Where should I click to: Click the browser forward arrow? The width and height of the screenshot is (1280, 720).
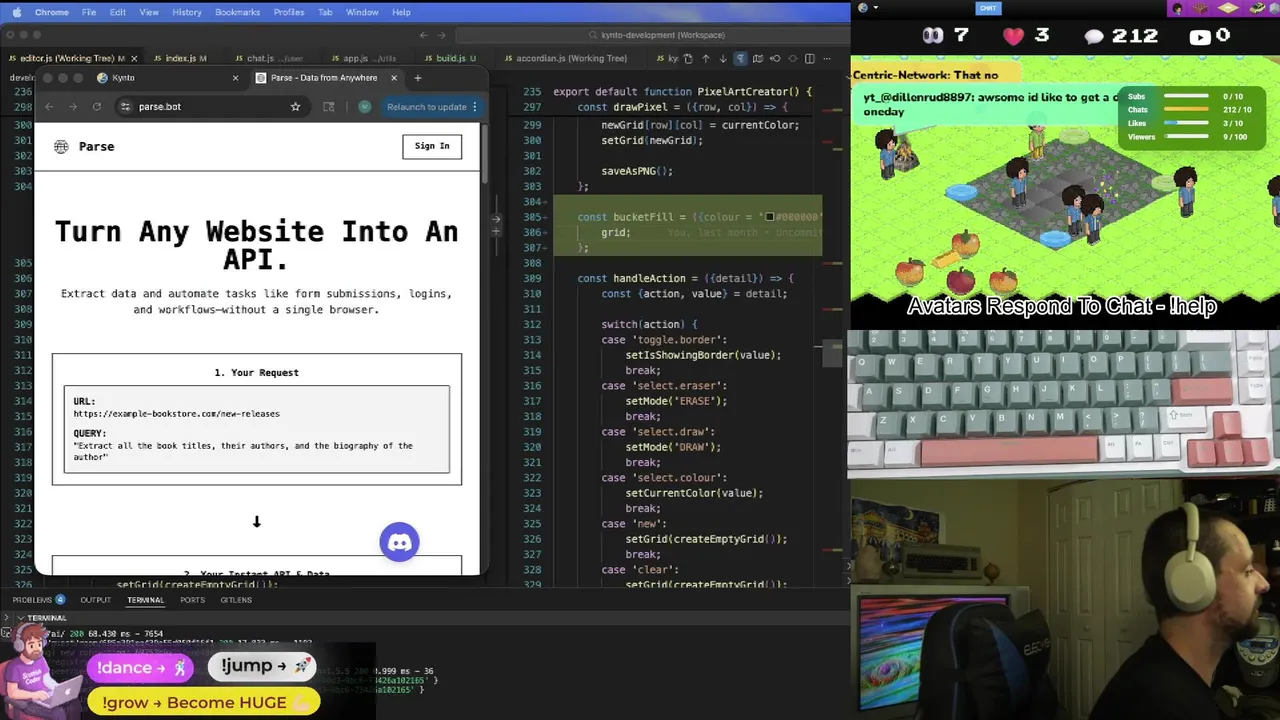(73, 106)
